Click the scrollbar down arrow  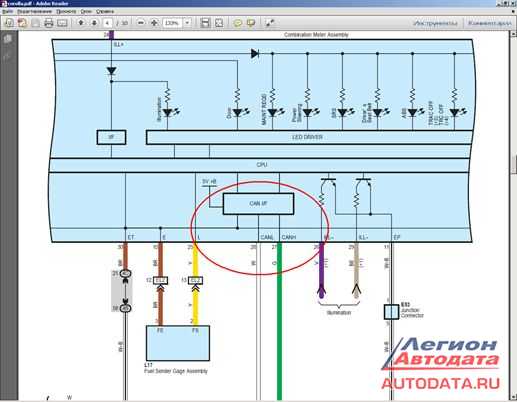point(514,396)
